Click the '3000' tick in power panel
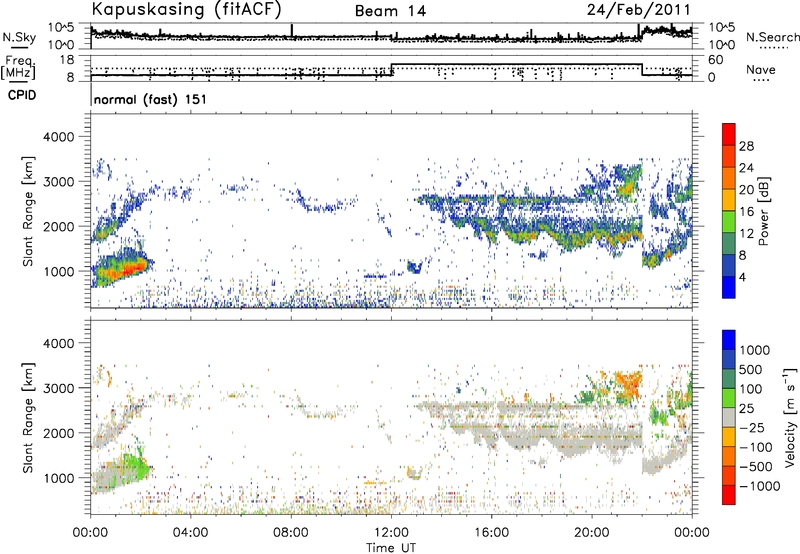The image size is (800, 554). point(58,182)
